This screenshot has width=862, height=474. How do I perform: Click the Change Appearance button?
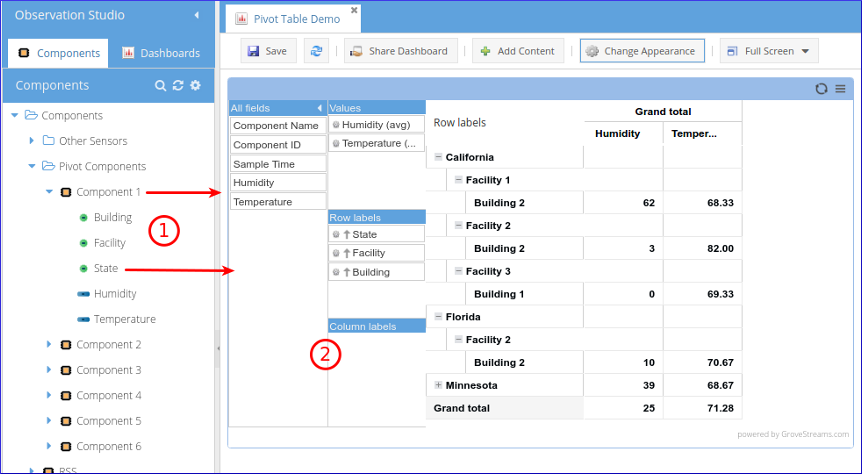pyautogui.click(x=641, y=51)
